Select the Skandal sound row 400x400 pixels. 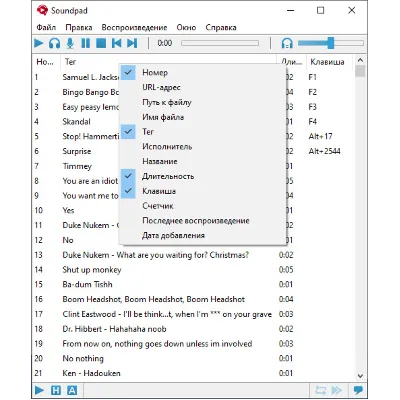point(76,122)
